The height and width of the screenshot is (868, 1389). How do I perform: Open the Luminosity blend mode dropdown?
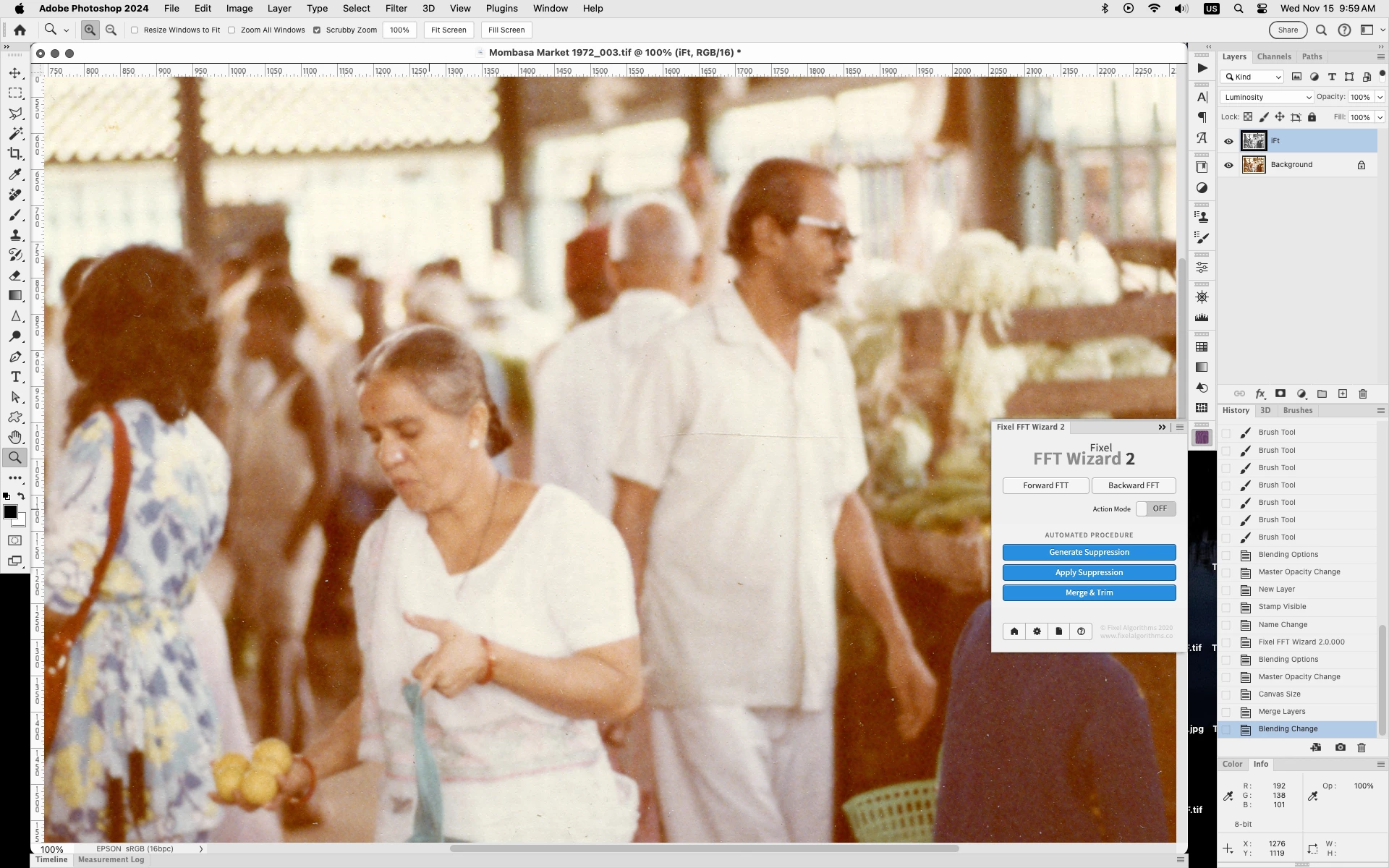click(1267, 97)
